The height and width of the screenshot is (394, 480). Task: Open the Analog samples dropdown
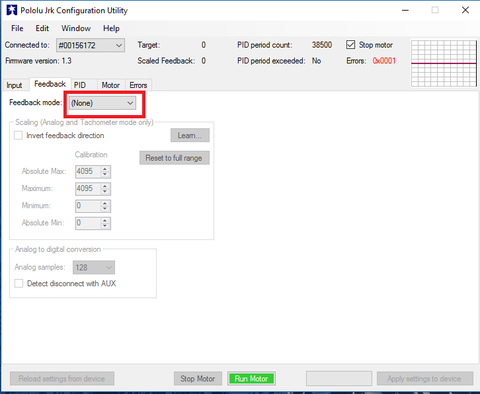pyautogui.click(x=94, y=267)
